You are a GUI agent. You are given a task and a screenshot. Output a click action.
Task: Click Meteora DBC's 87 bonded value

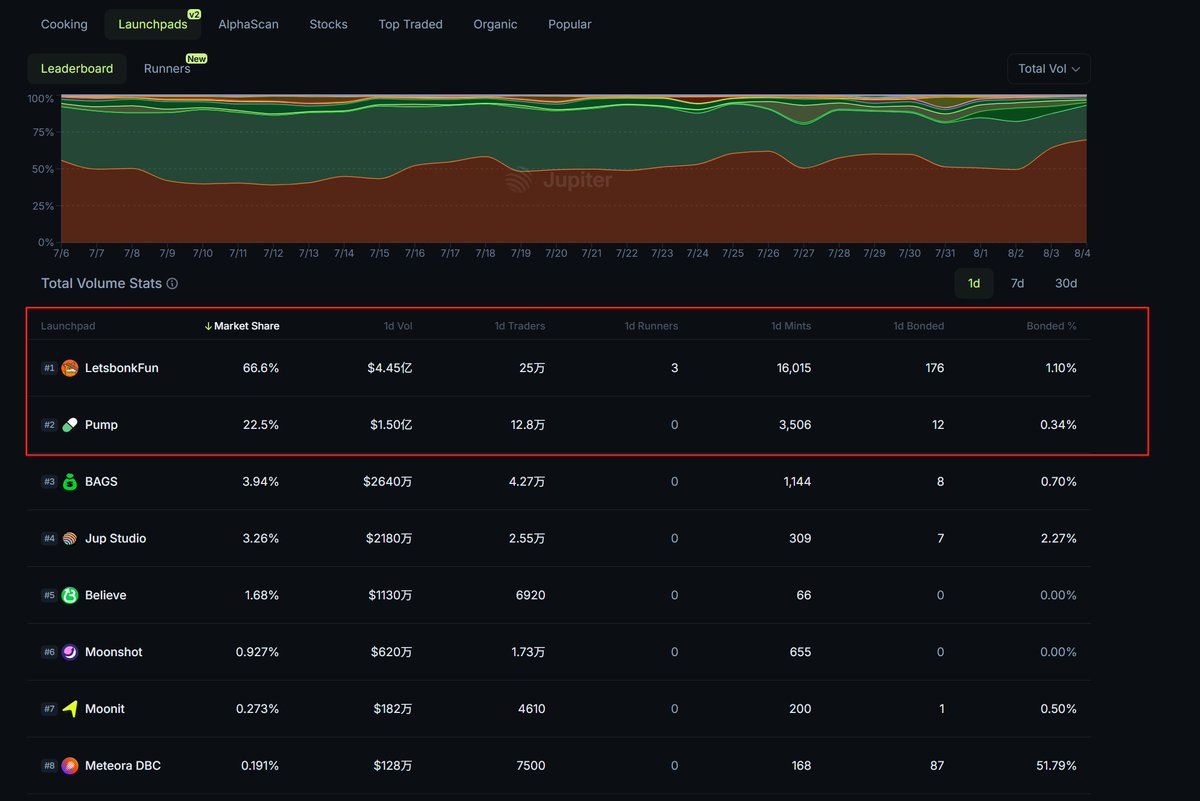936,766
